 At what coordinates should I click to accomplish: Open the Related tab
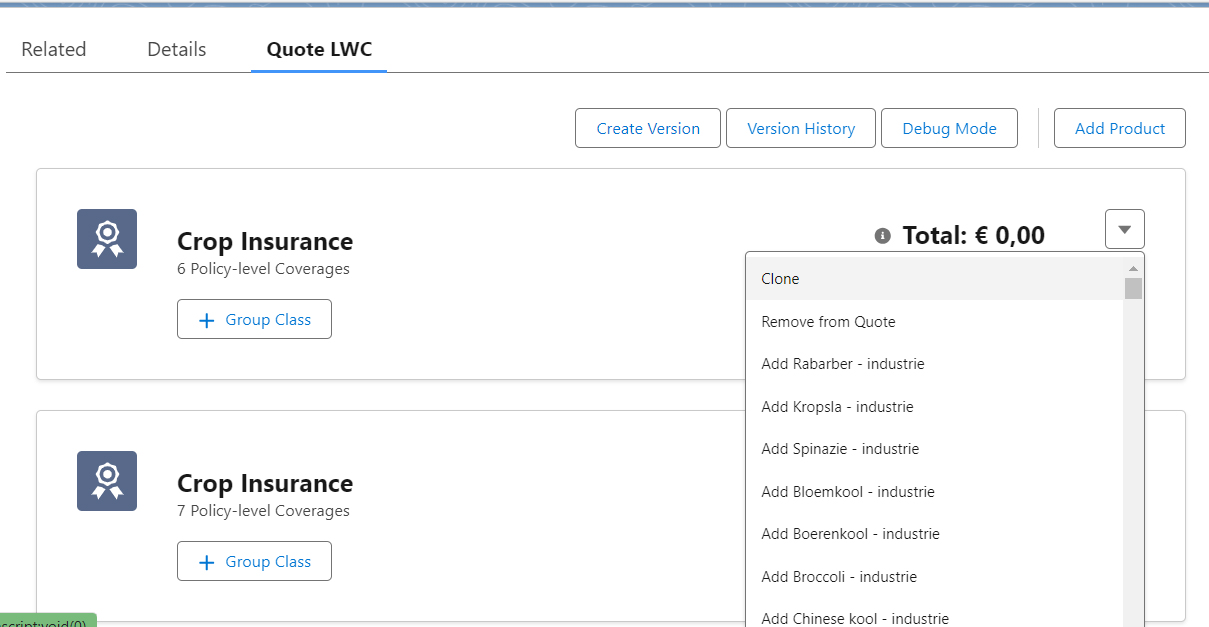[x=54, y=49]
